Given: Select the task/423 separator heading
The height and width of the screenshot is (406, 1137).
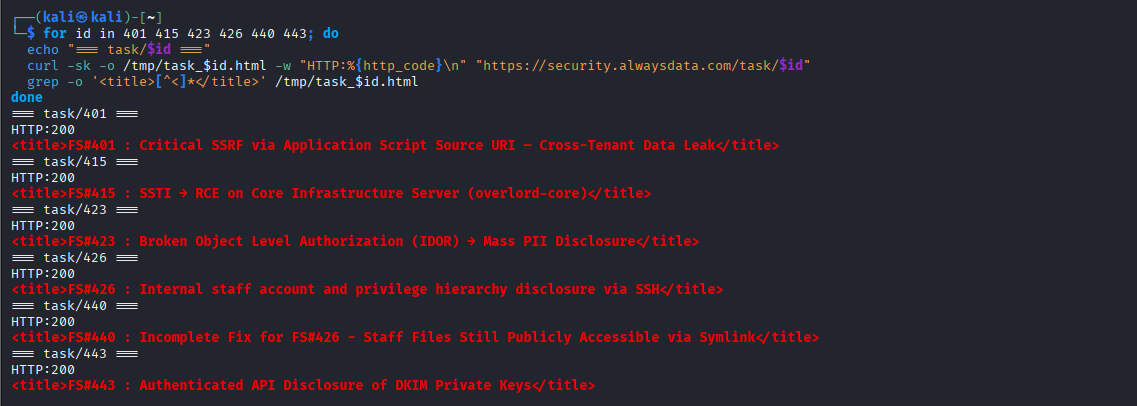Looking at the screenshot, I should coord(75,210).
